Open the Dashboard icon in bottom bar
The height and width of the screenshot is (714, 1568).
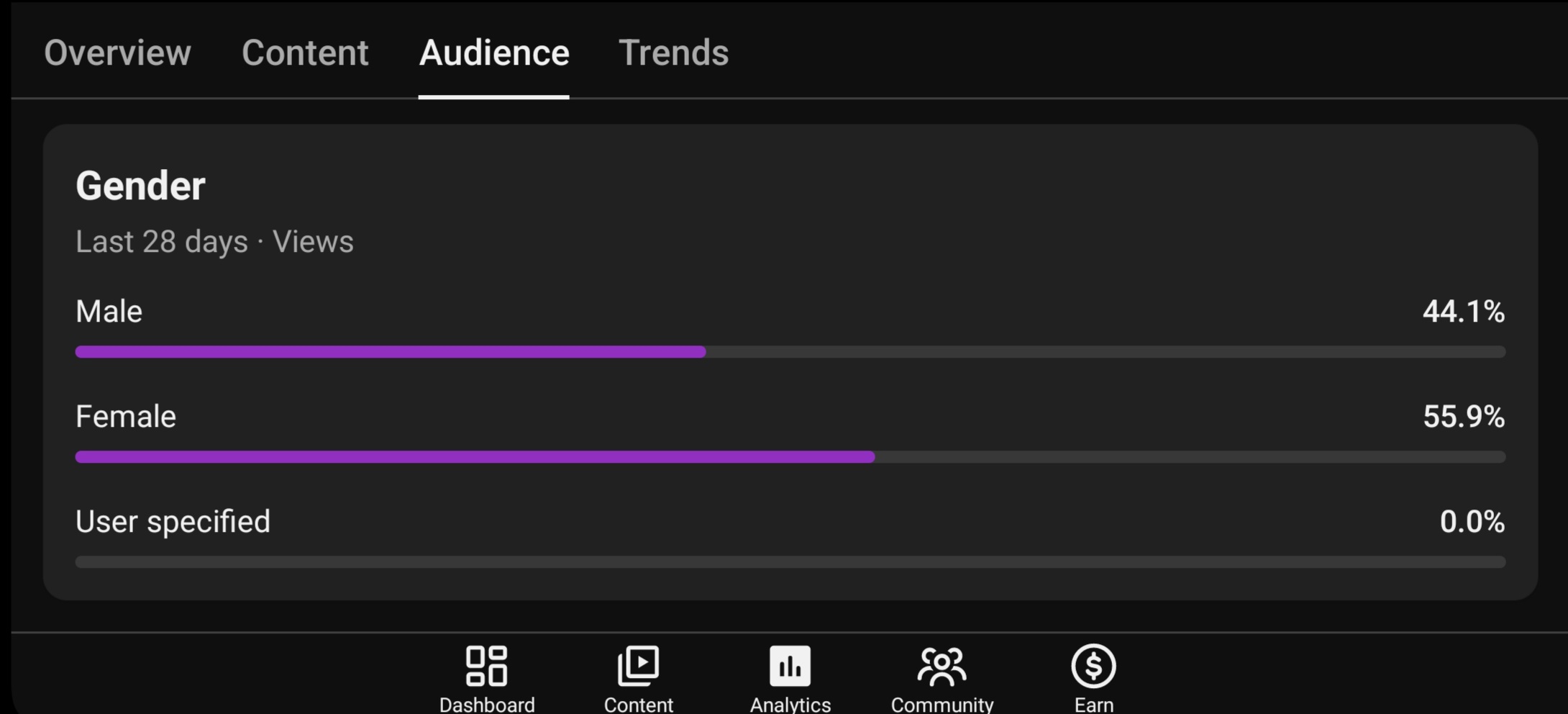487,666
